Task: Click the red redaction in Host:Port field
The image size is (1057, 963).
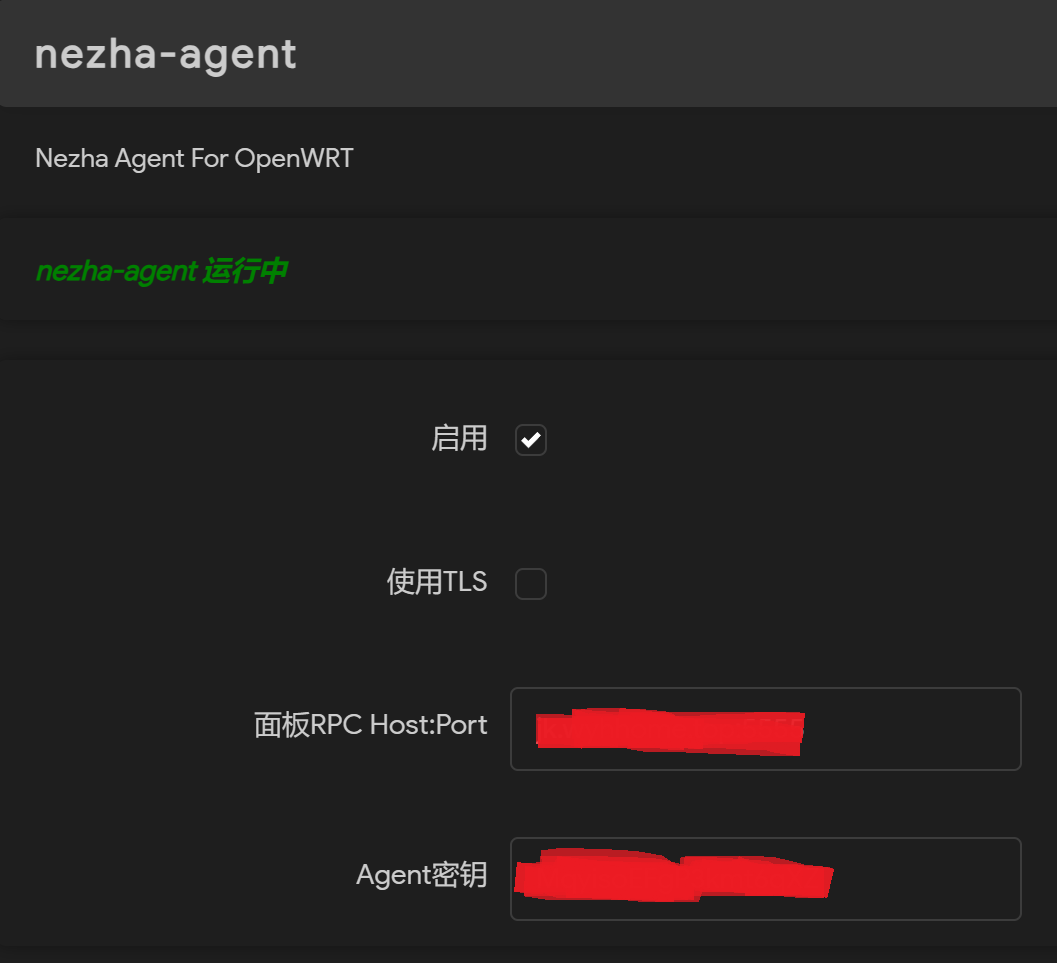Action: (670, 731)
